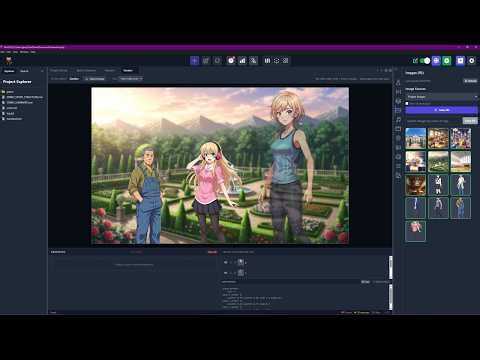Viewport: 480px width, 360px height.
Task: Select the colorful city street thumbnail
Action: click(x=461, y=138)
